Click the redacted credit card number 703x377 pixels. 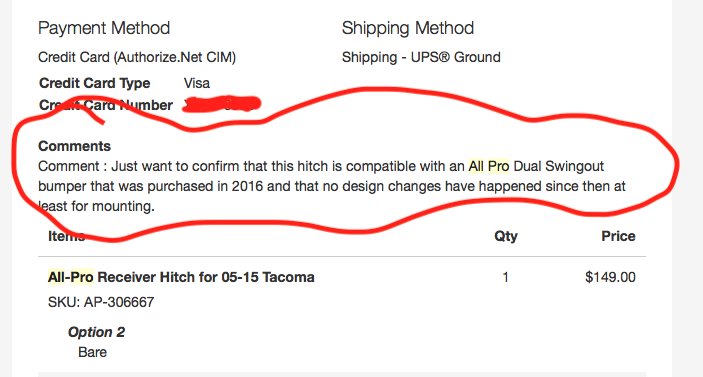[221, 104]
